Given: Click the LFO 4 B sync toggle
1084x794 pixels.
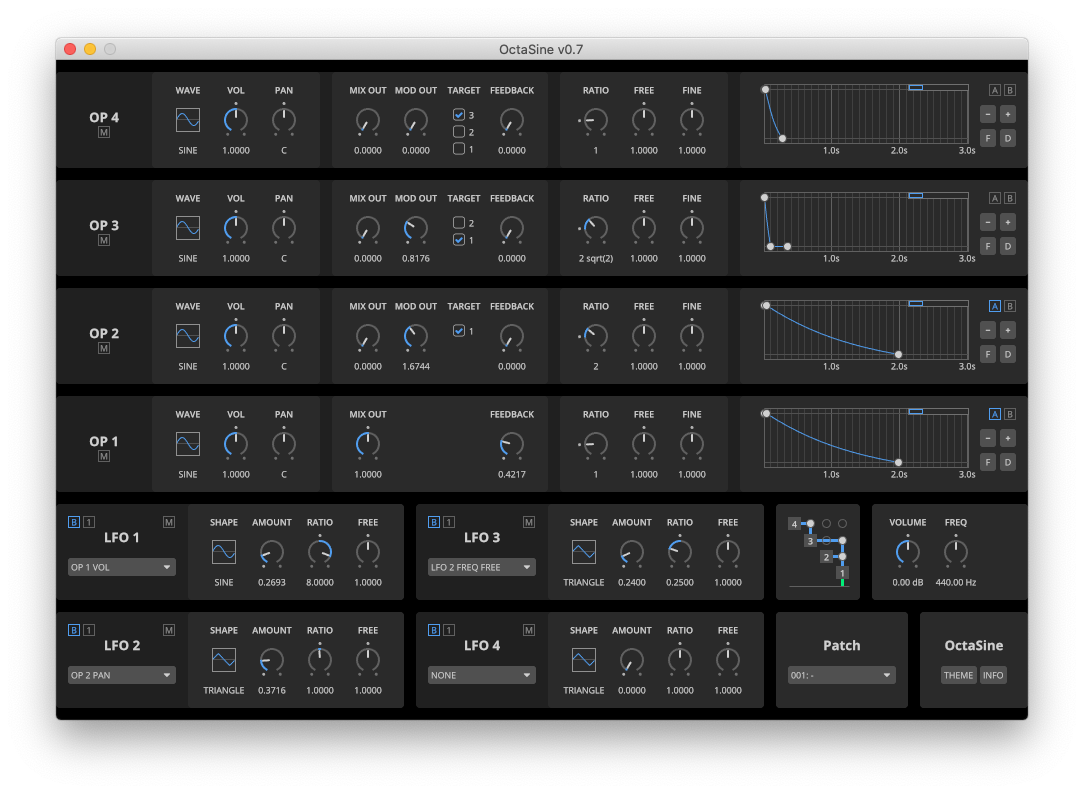Looking at the screenshot, I should [x=433, y=630].
